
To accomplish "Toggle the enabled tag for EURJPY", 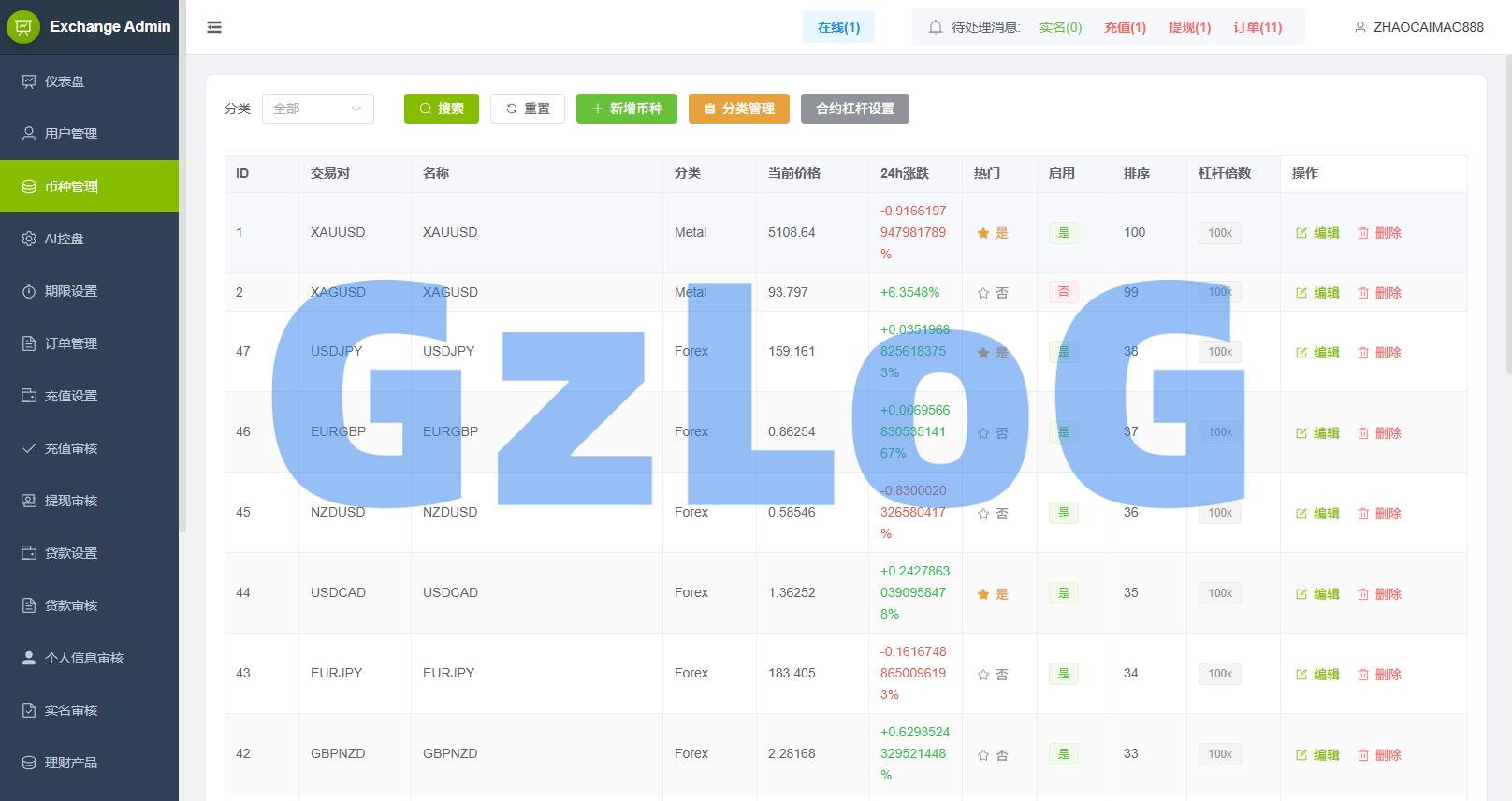I will click(x=1064, y=674).
